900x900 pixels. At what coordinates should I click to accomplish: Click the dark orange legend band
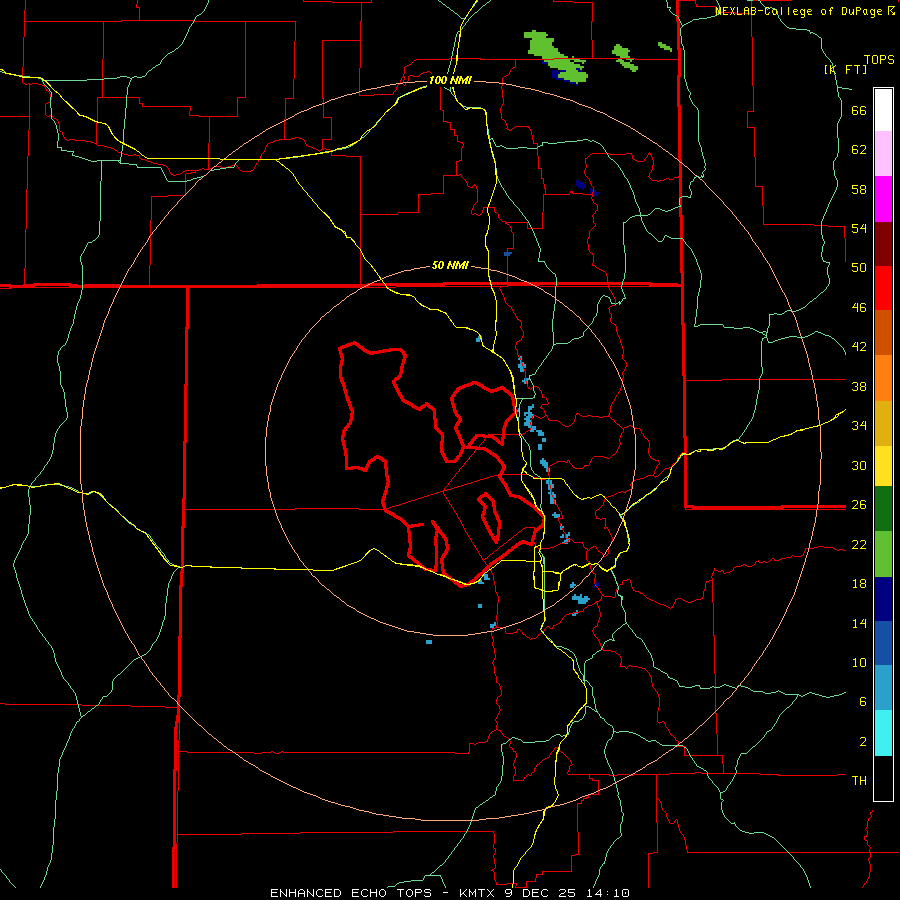883,333
